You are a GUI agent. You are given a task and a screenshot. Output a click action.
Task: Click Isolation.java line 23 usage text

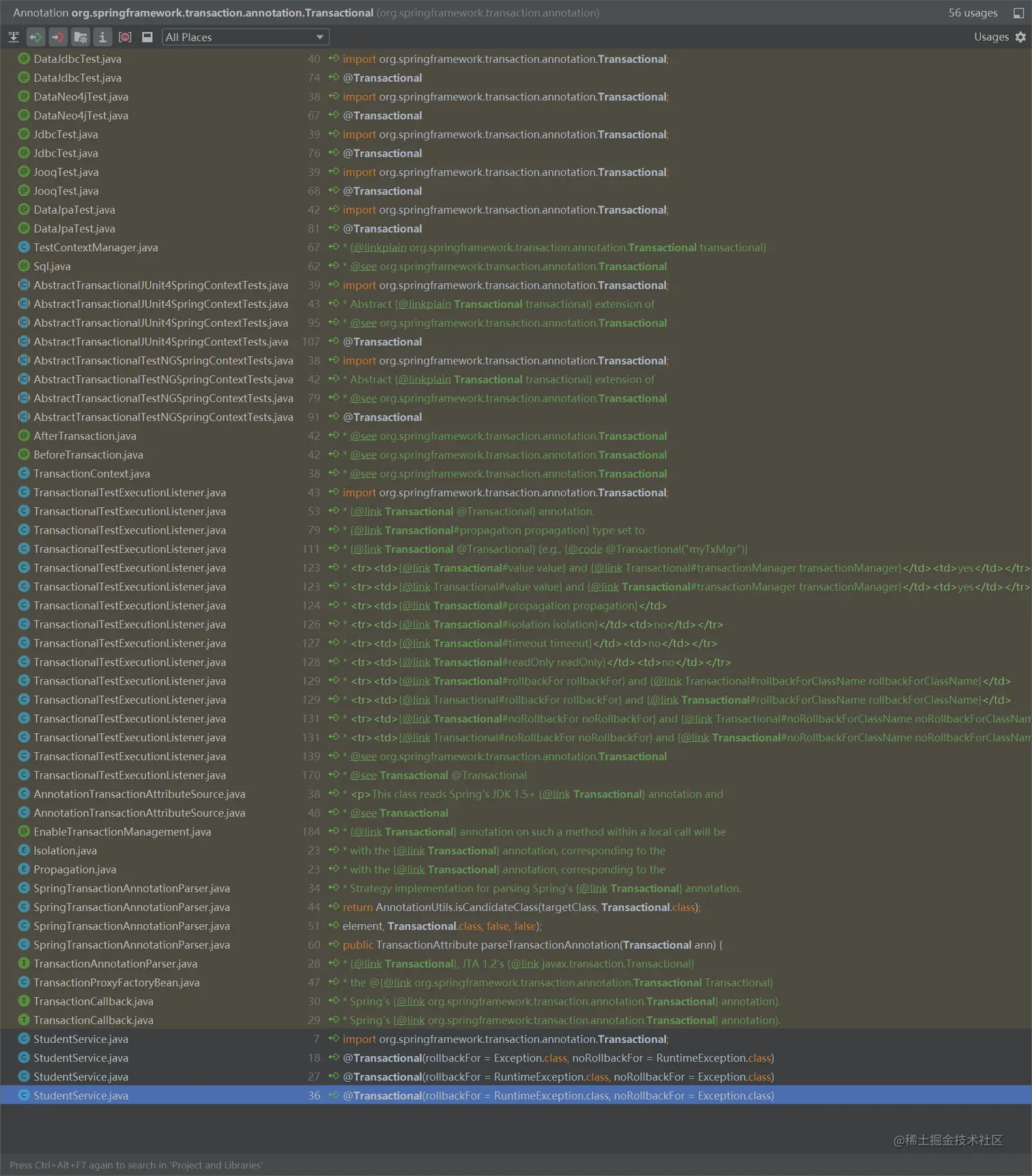[504, 850]
